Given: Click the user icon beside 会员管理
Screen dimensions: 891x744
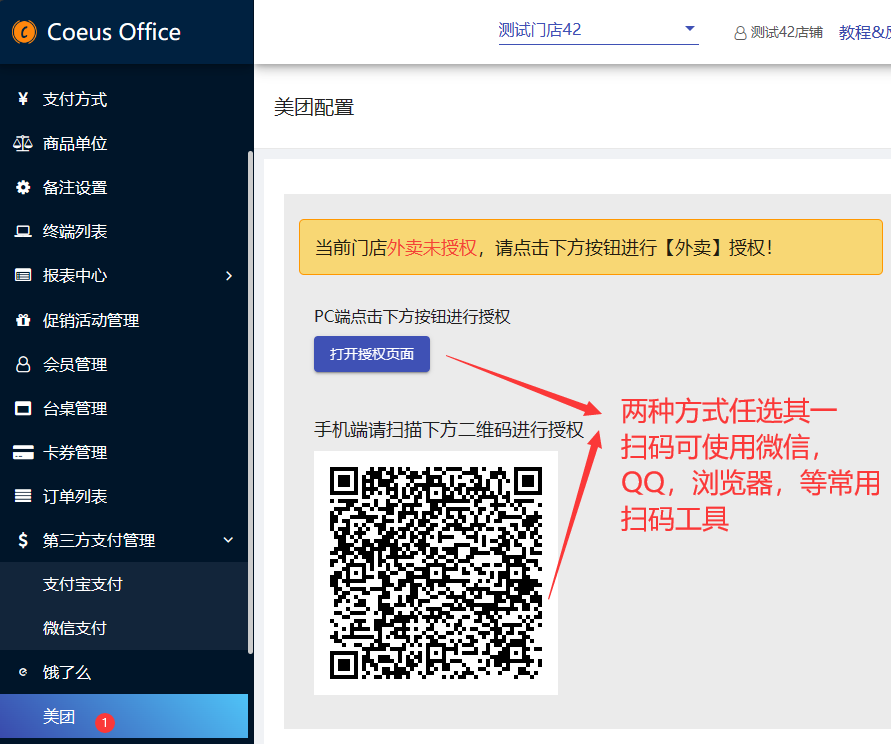Looking at the screenshot, I should click(x=23, y=364).
